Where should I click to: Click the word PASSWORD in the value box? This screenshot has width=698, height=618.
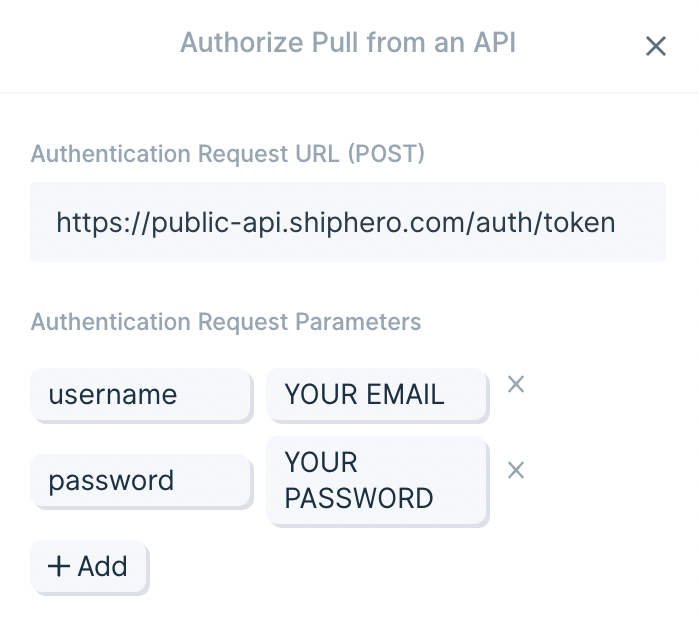coord(359,498)
